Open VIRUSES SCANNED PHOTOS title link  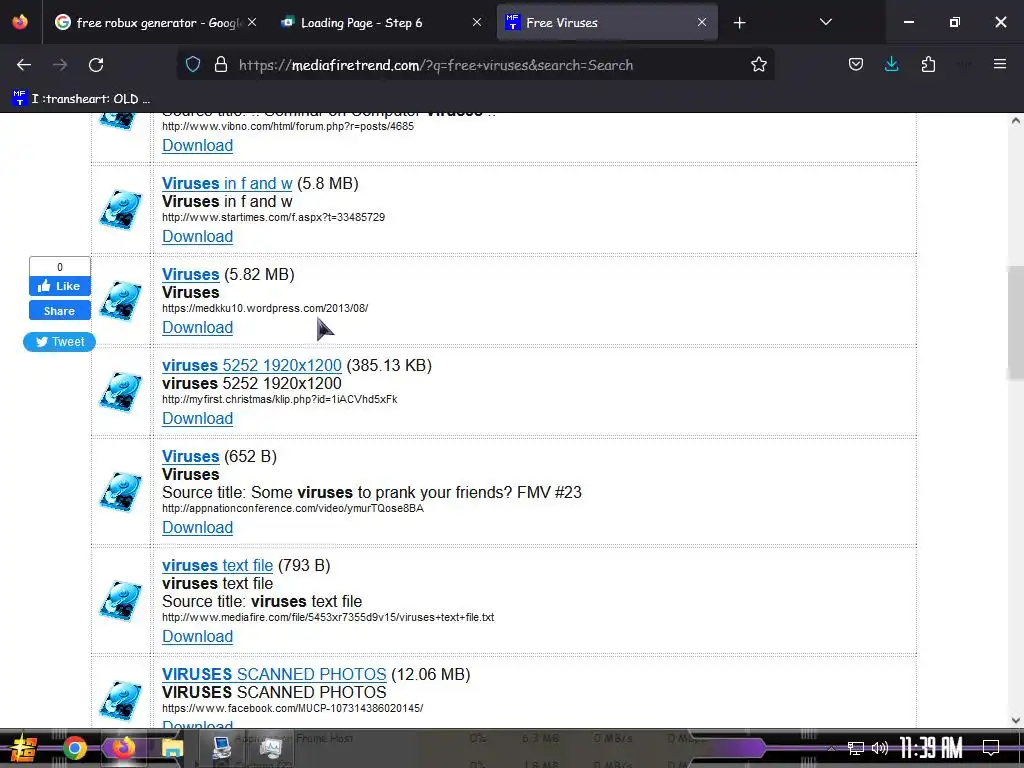pyautogui.click(x=274, y=674)
